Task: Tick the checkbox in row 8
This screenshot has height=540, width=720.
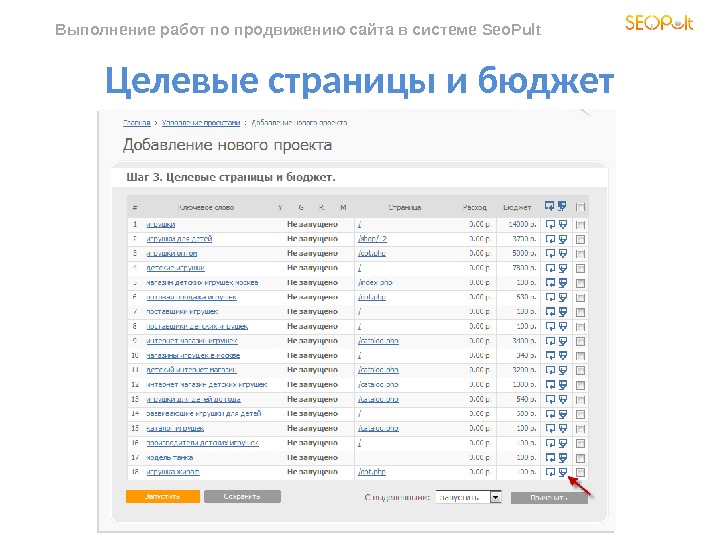Action: [x=580, y=327]
